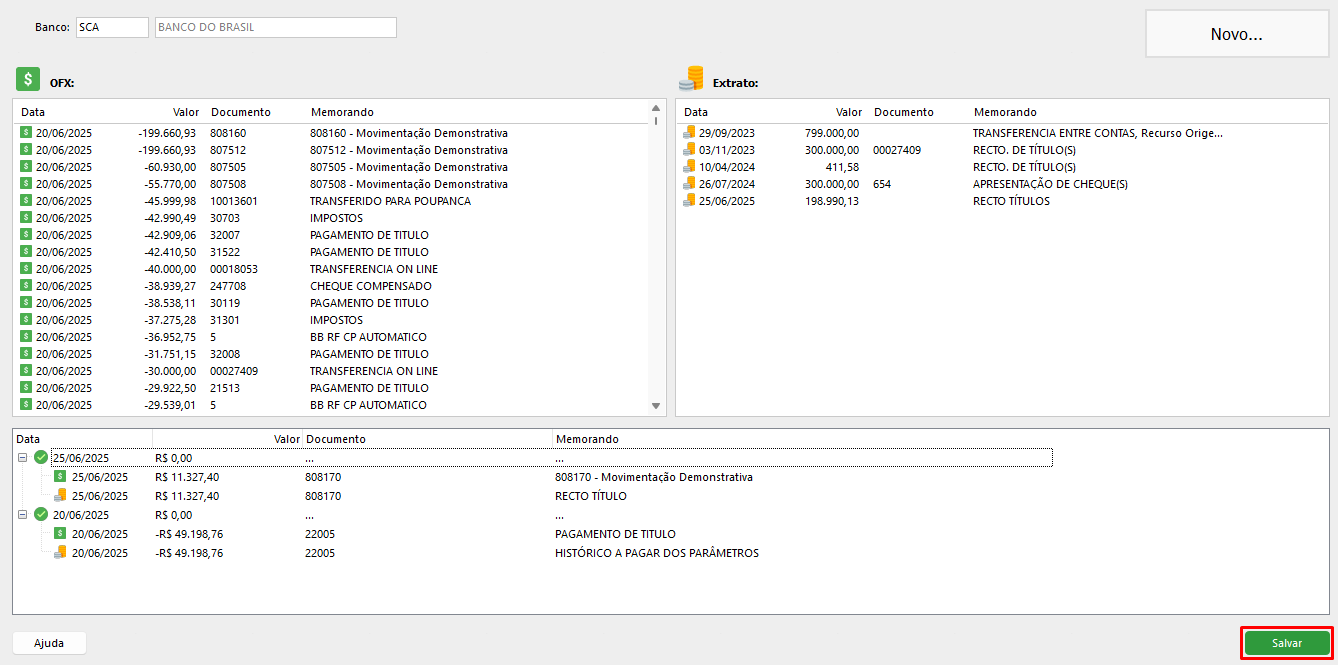1338x665 pixels.
Task: Click coins icon of 29/09/2023 extrato row
Action: point(689,132)
